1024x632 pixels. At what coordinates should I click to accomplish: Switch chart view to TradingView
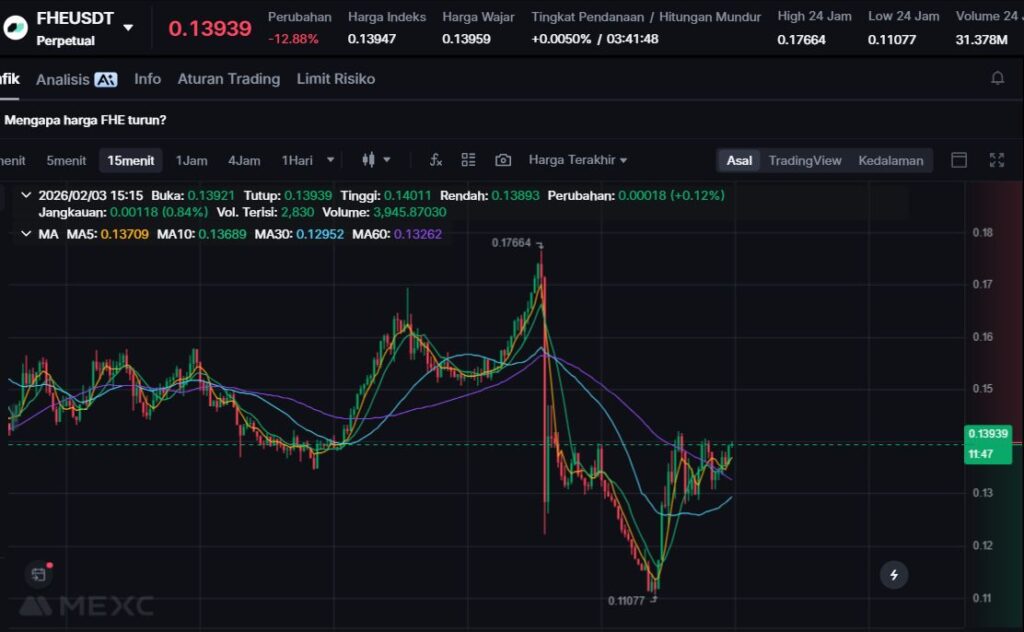coord(804,160)
